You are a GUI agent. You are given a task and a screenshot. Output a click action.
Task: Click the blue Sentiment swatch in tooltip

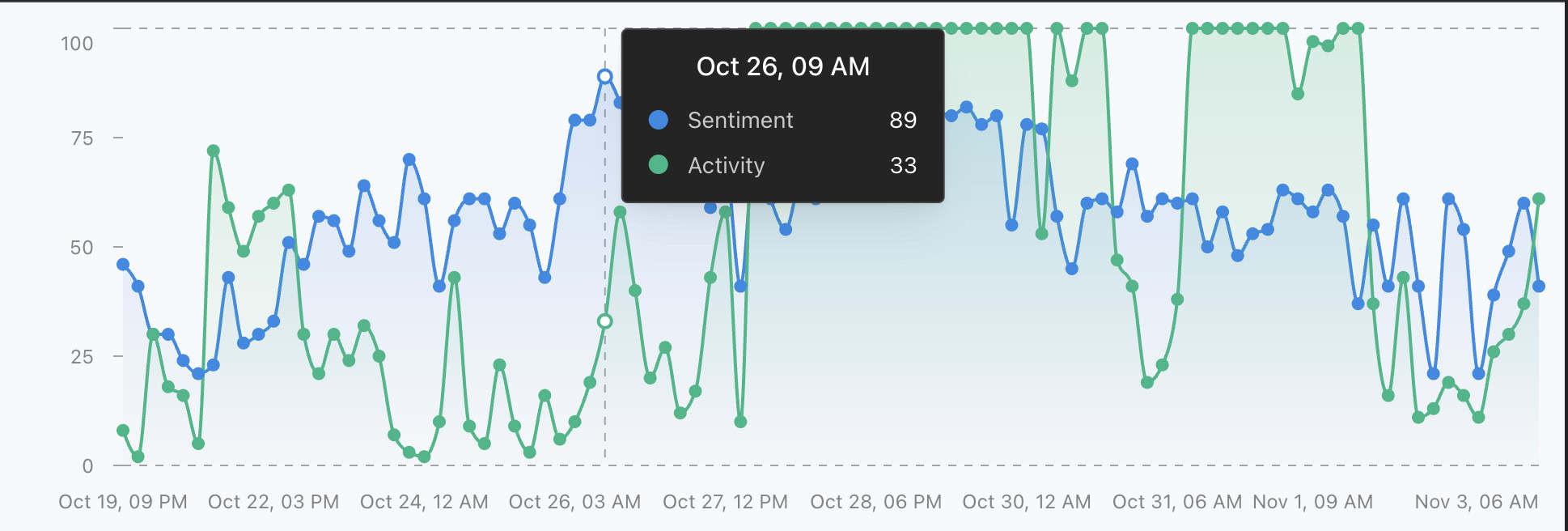coord(659,120)
